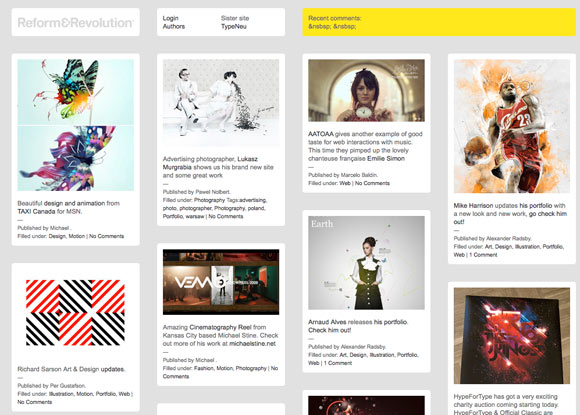Select advertising tag in Murgrabia post
Image resolution: width=580 pixels, height=415 pixels.
pos(253,200)
